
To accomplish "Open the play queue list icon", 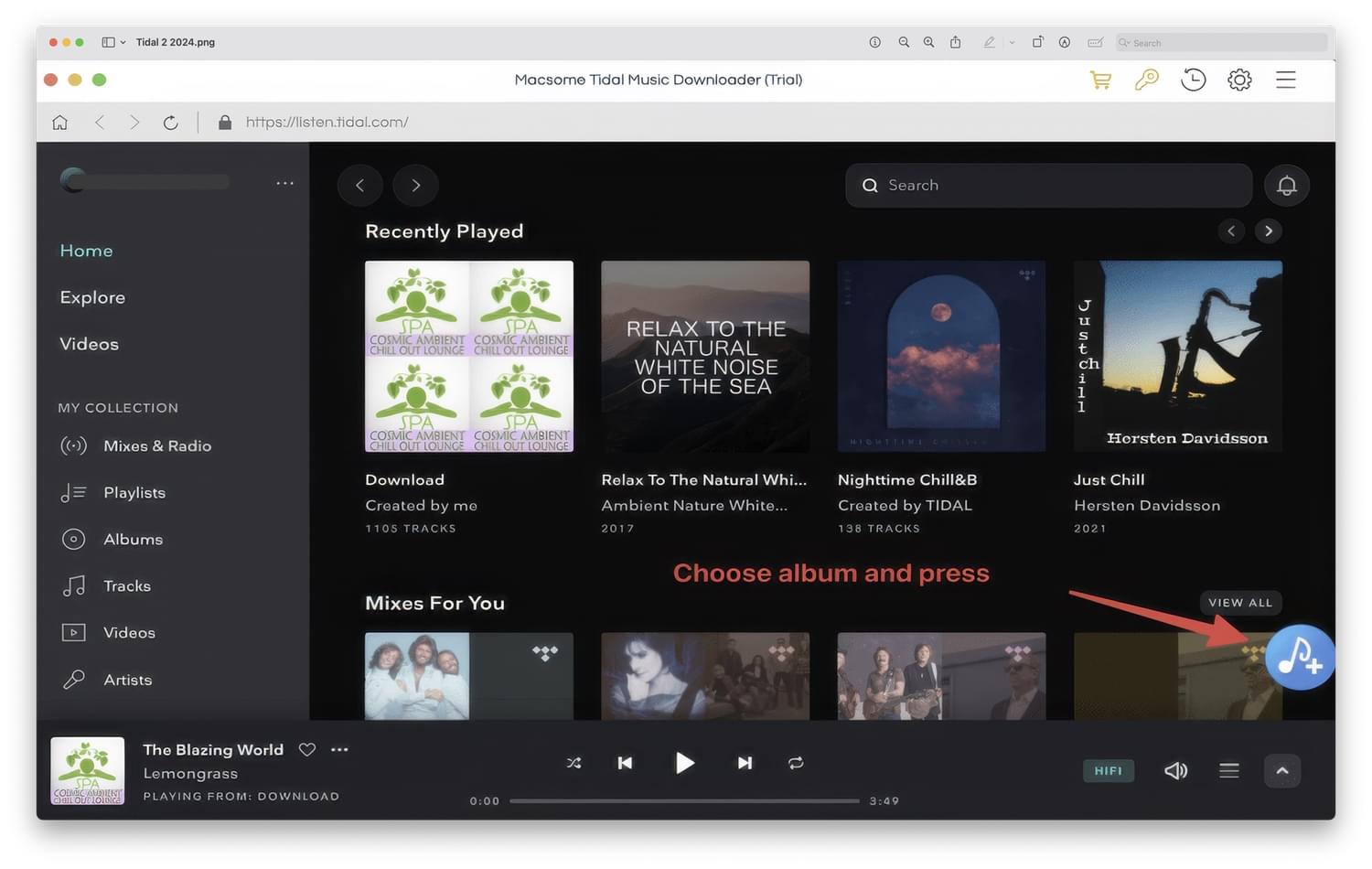I will pos(1229,771).
